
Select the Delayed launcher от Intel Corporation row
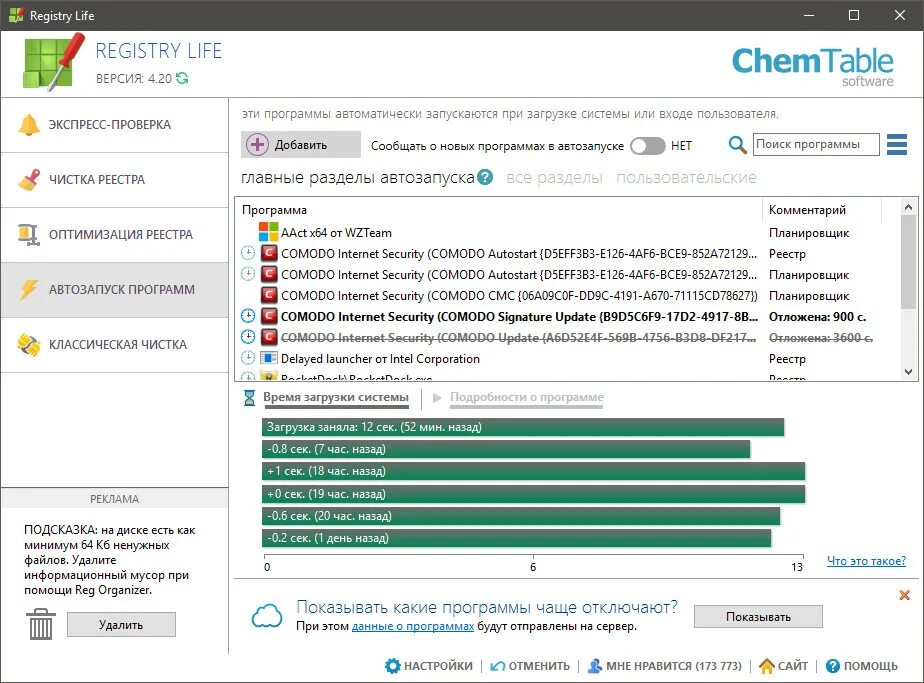point(568,358)
